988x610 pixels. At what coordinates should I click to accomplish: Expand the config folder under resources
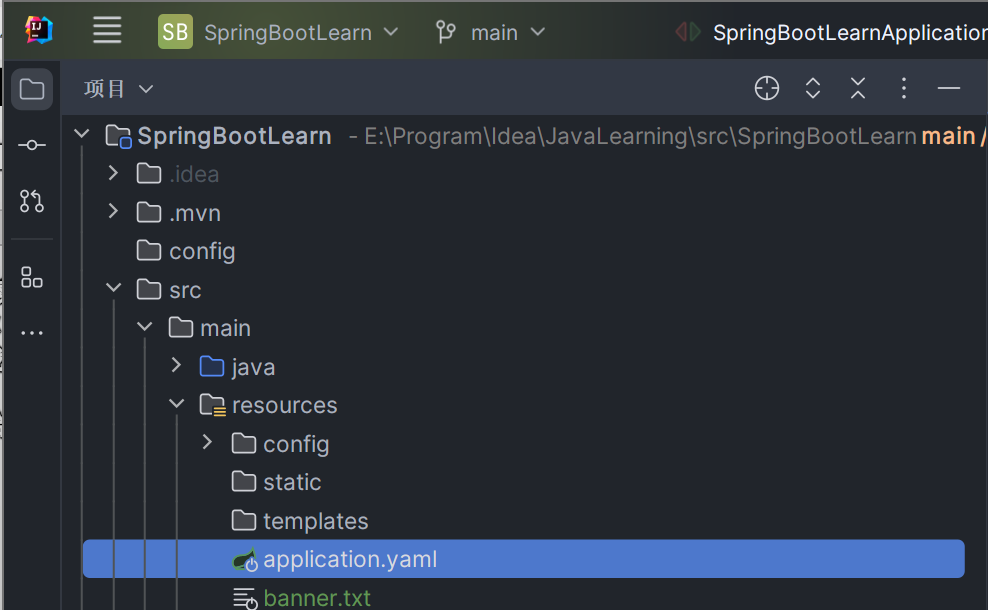click(x=207, y=442)
